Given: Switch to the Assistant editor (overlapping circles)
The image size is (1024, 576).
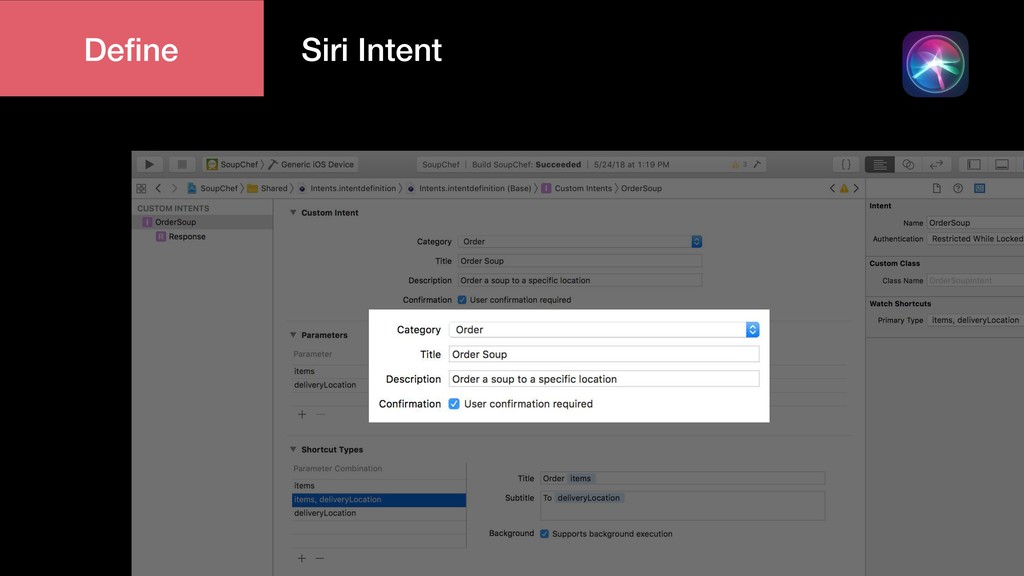Looking at the screenshot, I should coord(908,165).
